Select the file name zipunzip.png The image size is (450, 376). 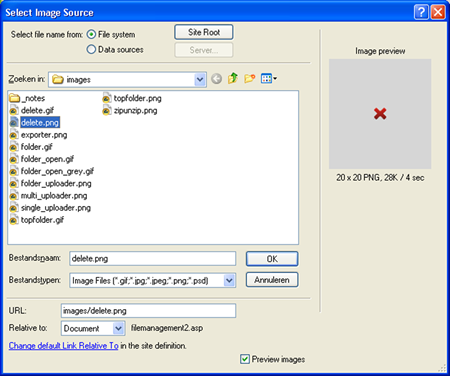tap(135, 110)
